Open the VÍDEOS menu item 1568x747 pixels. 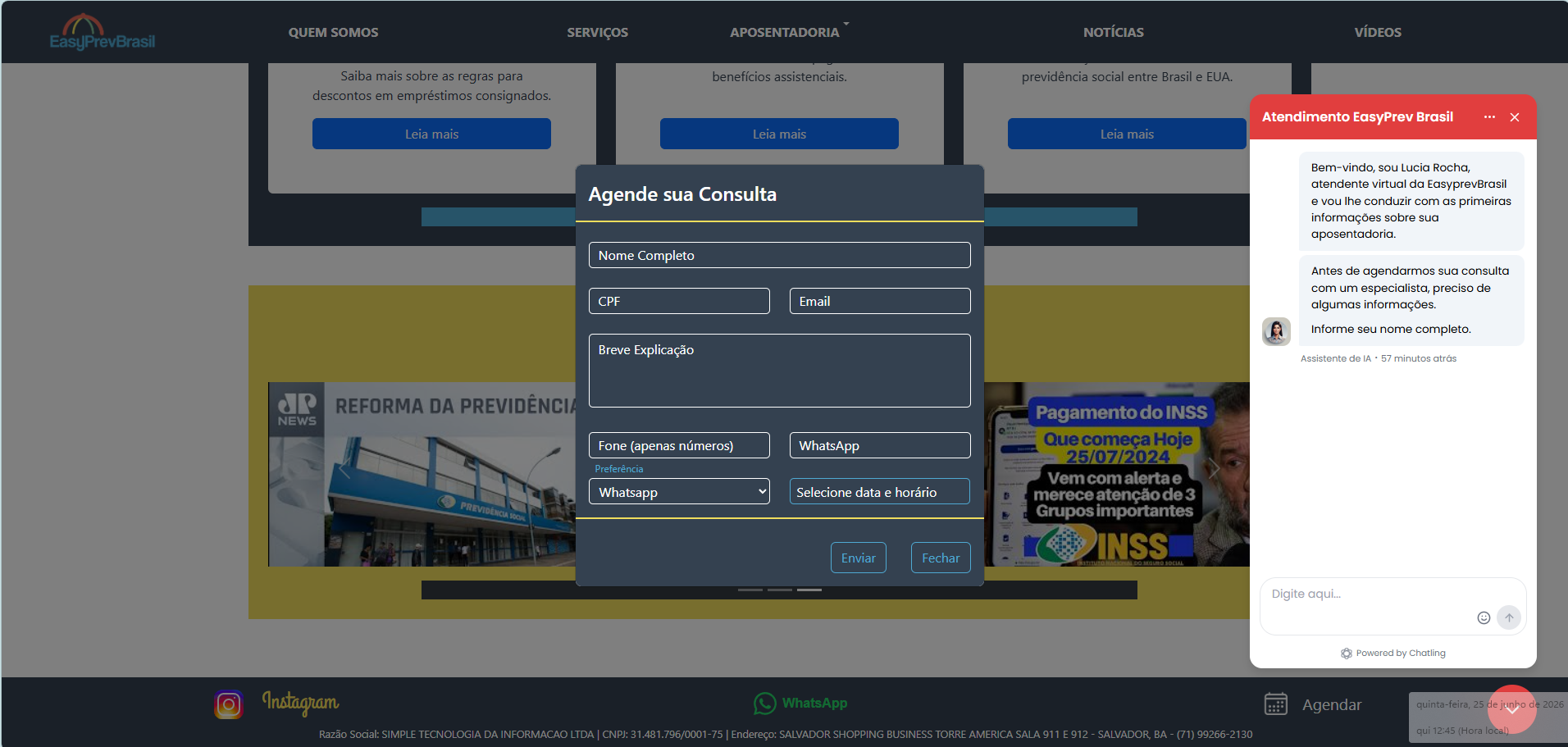1378,33
